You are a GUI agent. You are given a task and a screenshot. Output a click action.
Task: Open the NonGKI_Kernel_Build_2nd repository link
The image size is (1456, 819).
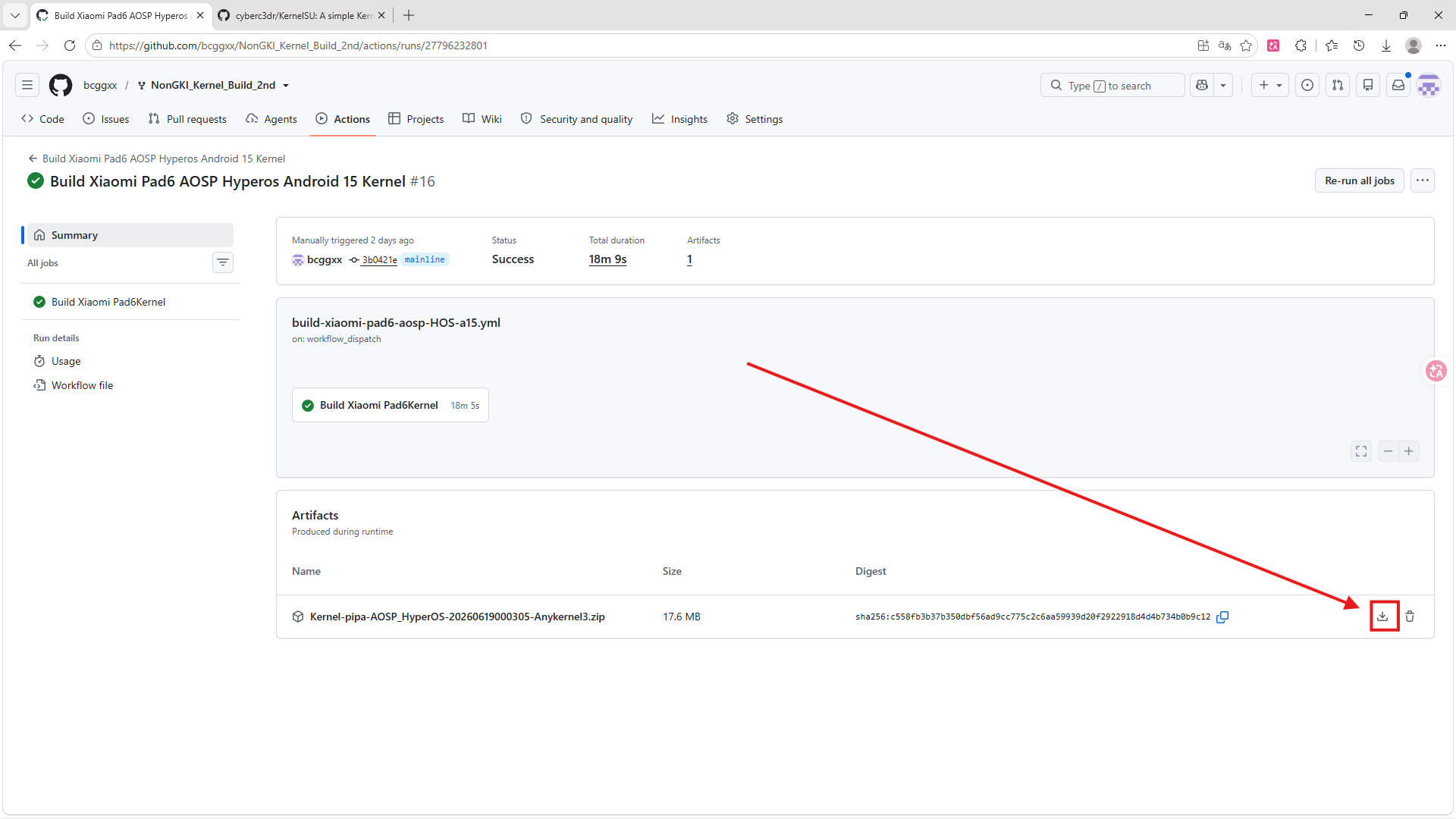click(213, 86)
